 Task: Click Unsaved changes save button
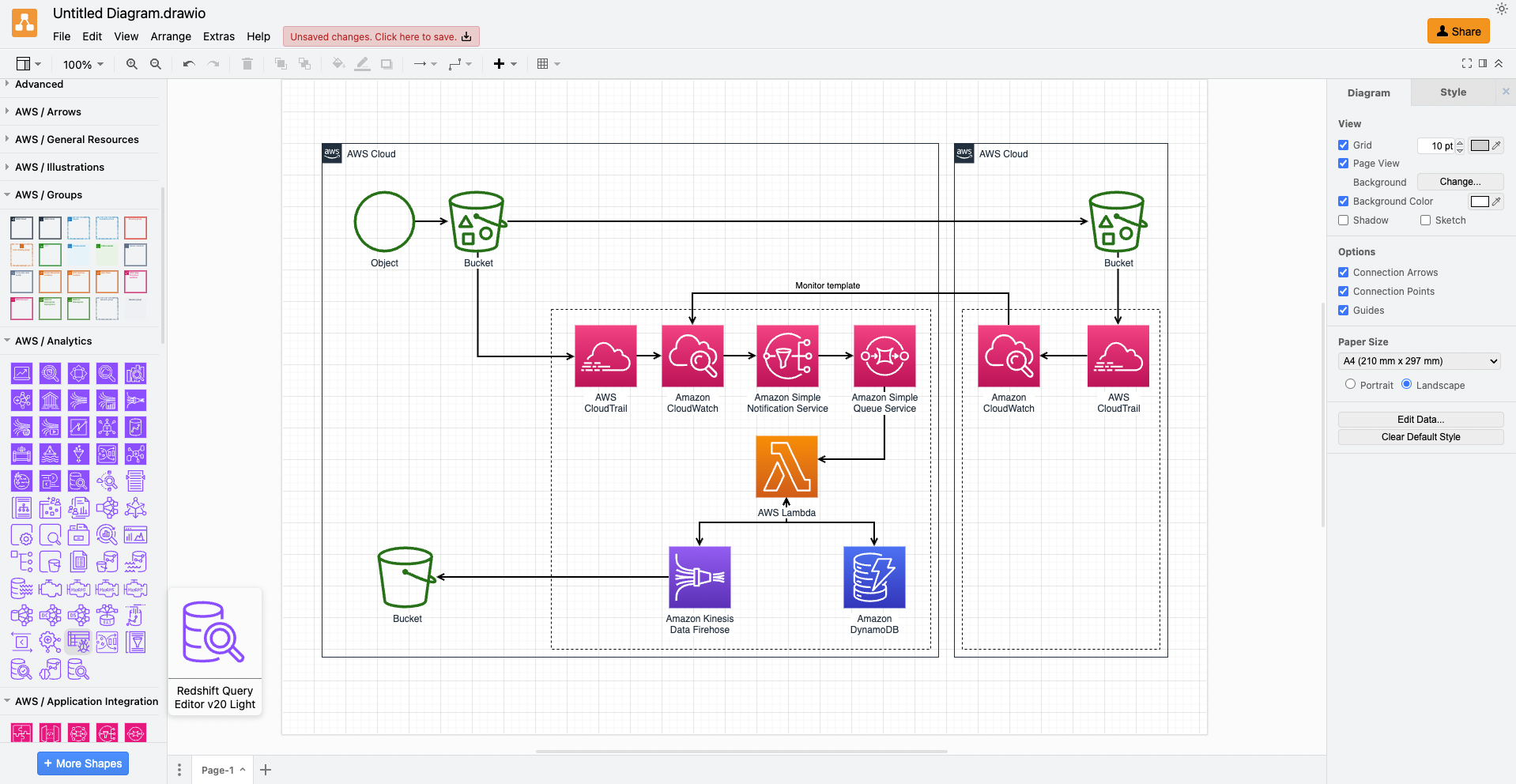(381, 36)
